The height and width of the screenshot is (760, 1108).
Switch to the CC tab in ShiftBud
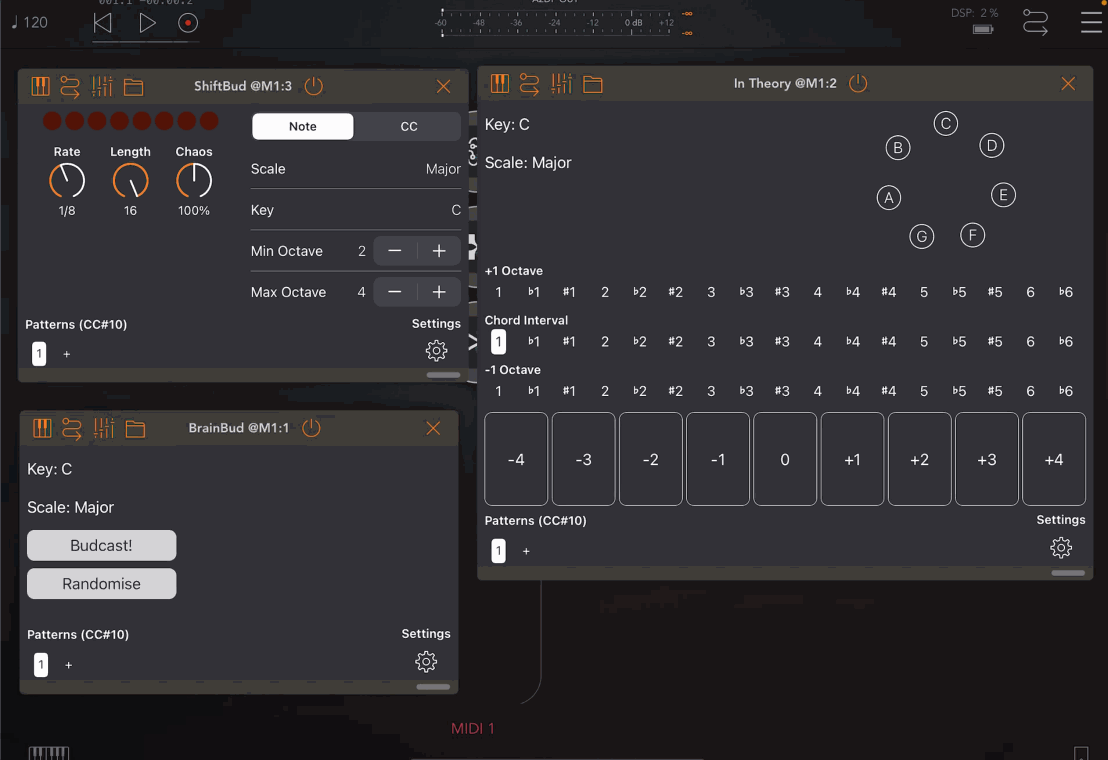pos(407,126)
